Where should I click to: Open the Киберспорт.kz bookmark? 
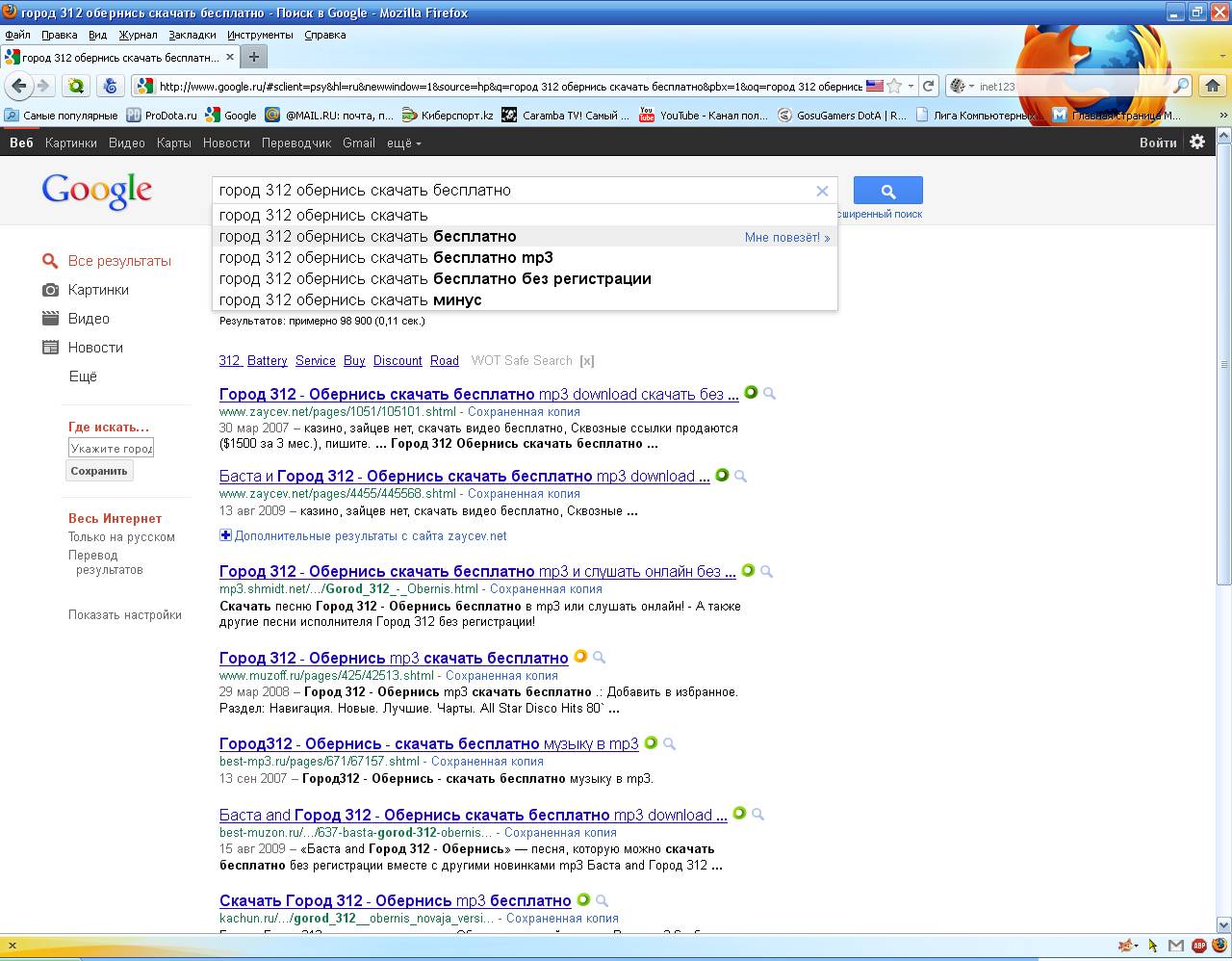pos(449,115)
